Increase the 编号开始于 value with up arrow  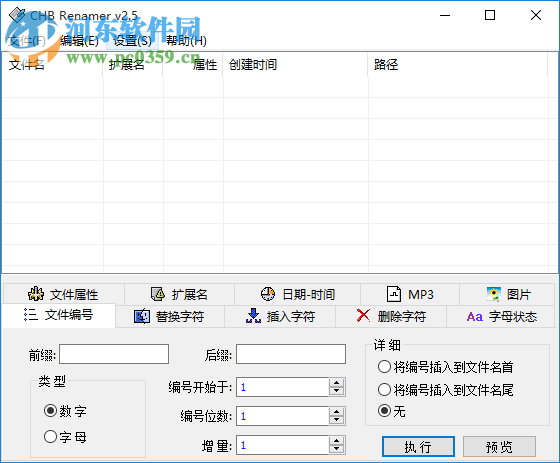[x=336, y=383]
